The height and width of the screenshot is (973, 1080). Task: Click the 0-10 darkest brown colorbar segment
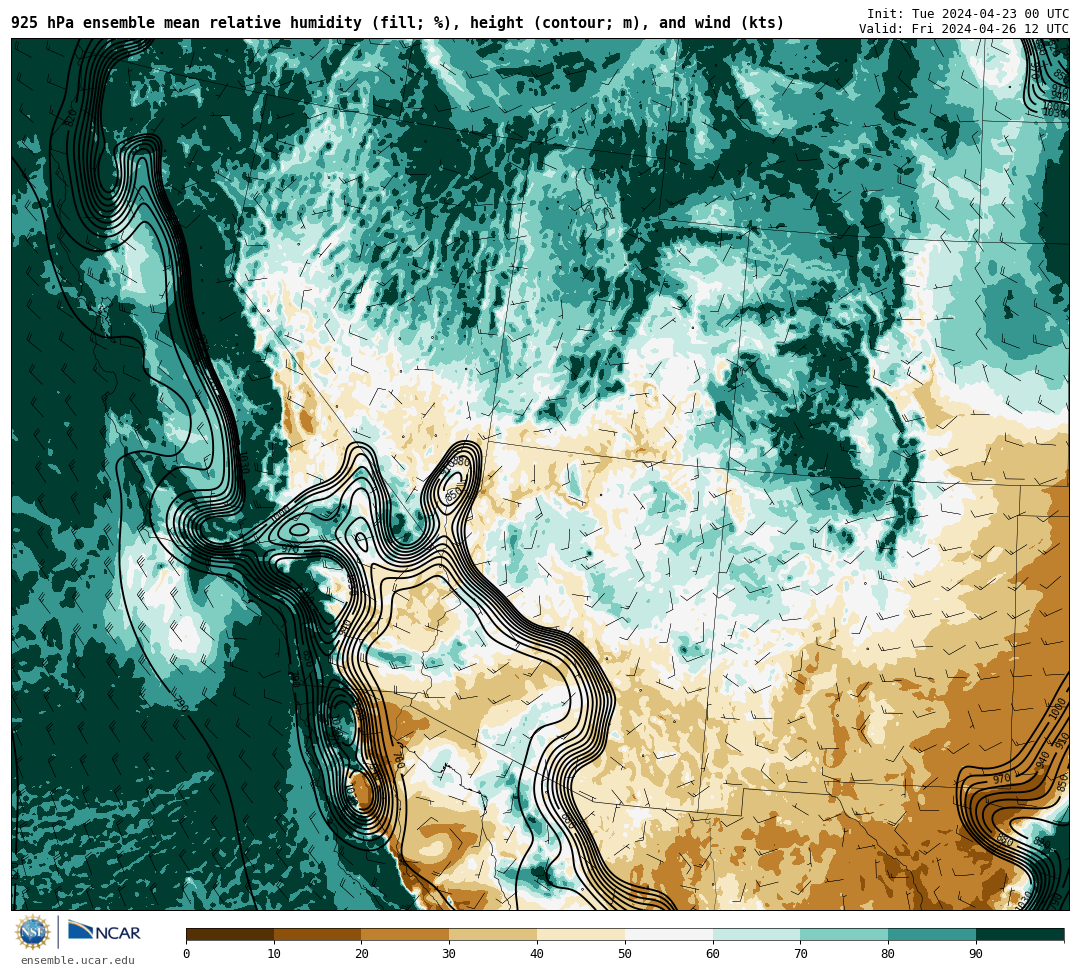click(230, 934)
